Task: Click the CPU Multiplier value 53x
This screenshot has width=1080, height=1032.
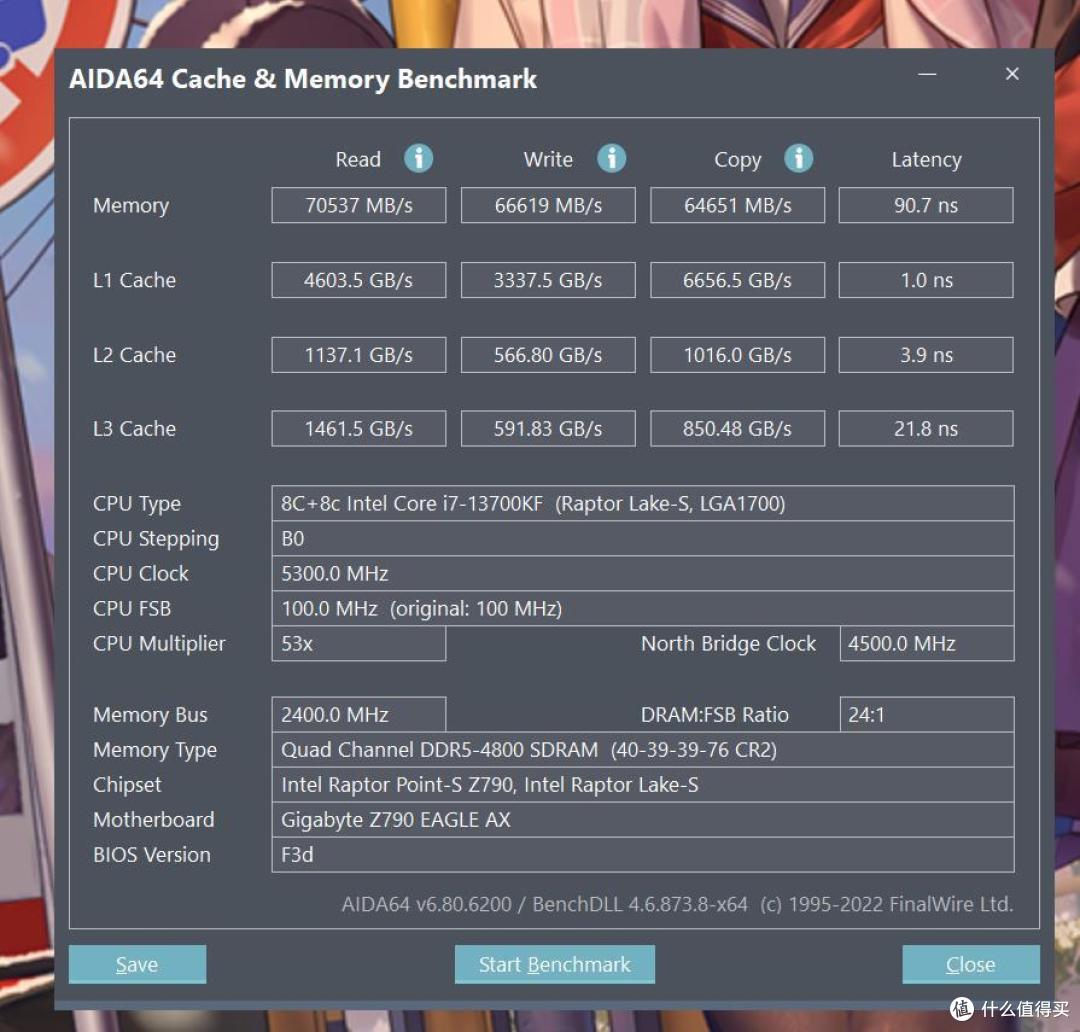Action: tap(359, 644)
